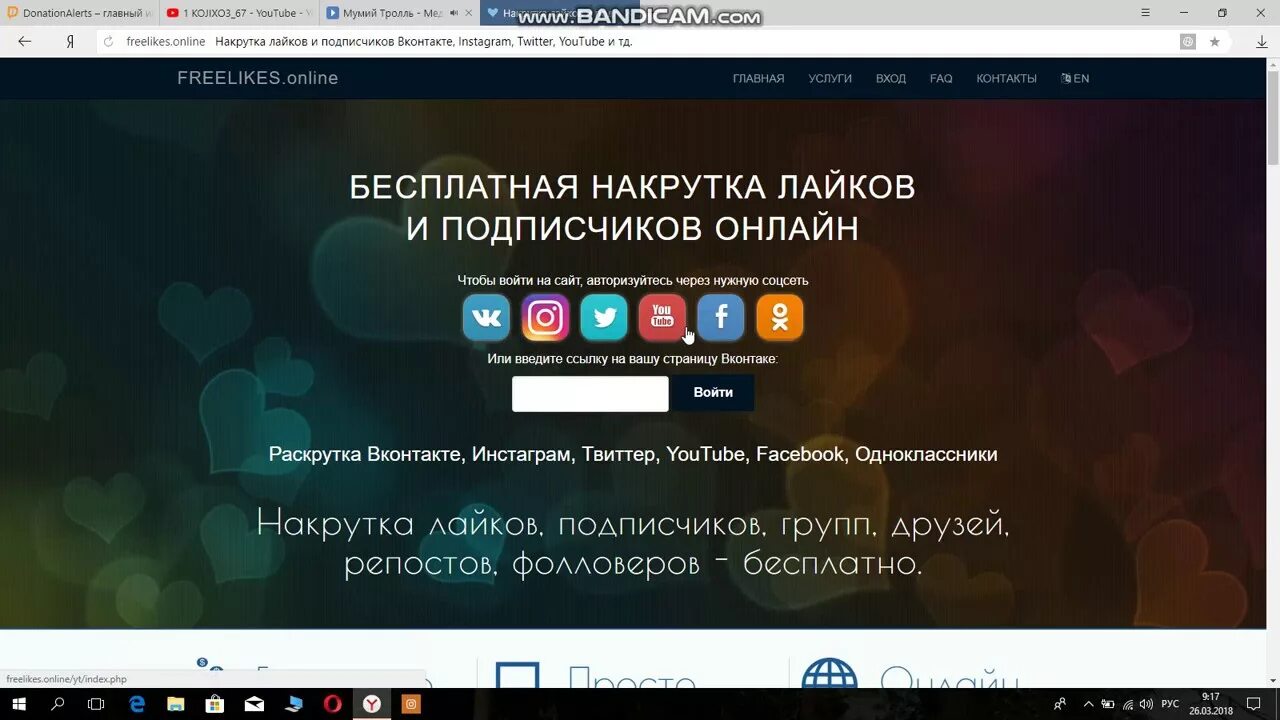Switch the РУС keyboard language indicator

[x=1170, y=704]
